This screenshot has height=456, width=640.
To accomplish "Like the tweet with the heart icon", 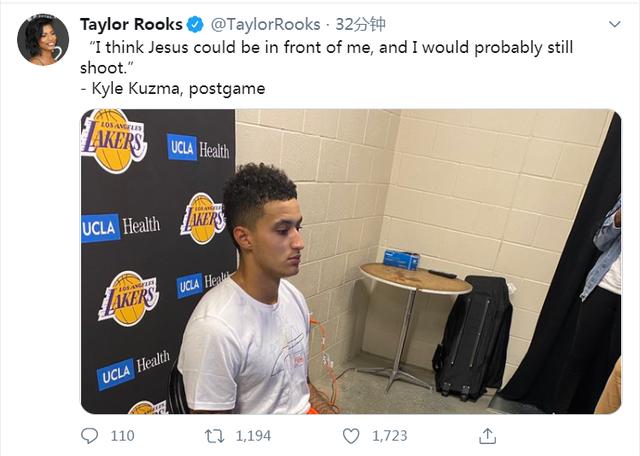I will point(351,436).
